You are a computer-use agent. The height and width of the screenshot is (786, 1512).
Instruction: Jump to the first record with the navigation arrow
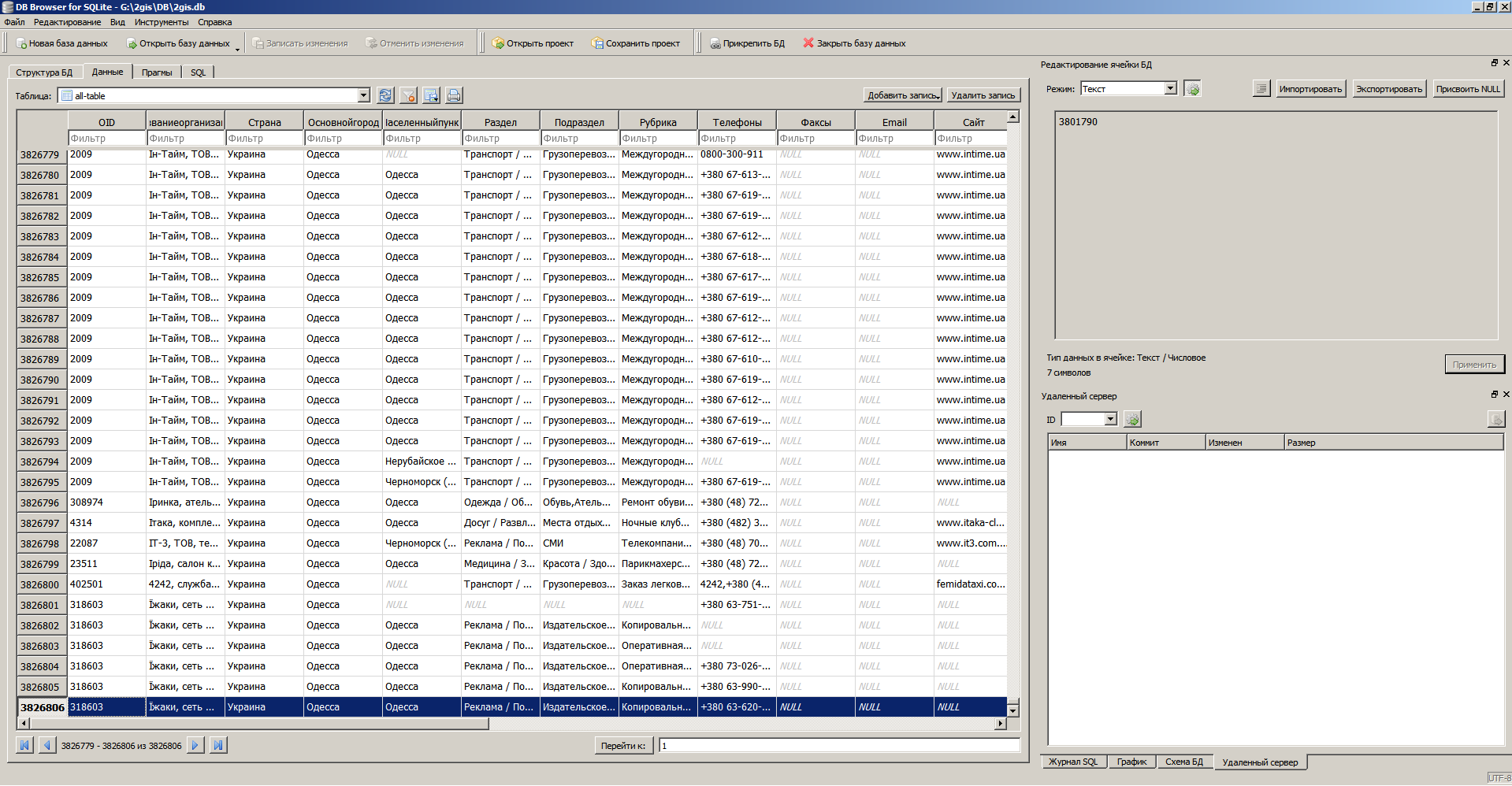coord(24,745)
